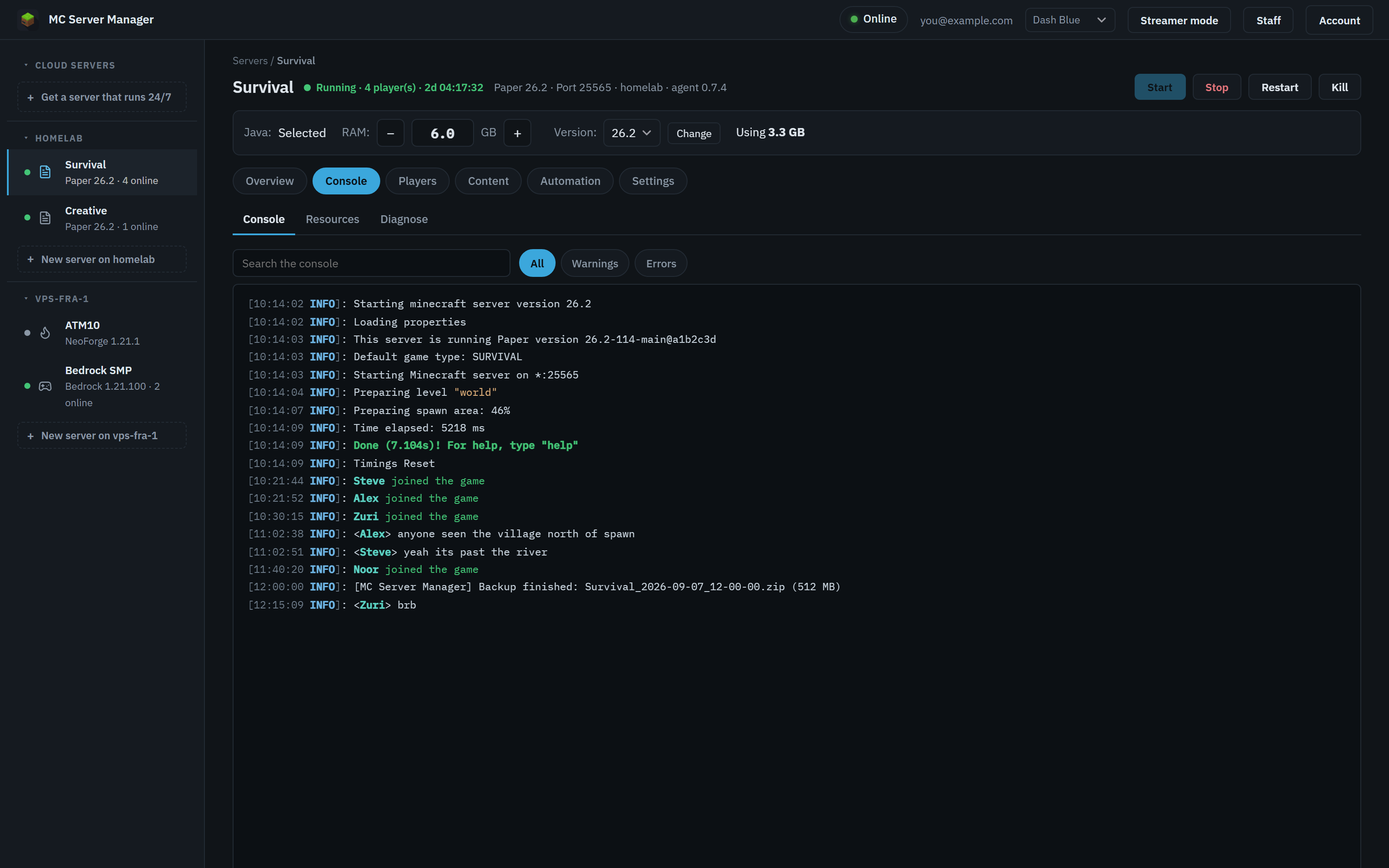Decrease RAM with the minus button
Screen dimensions: 1389x868
[x=390, y=133]
